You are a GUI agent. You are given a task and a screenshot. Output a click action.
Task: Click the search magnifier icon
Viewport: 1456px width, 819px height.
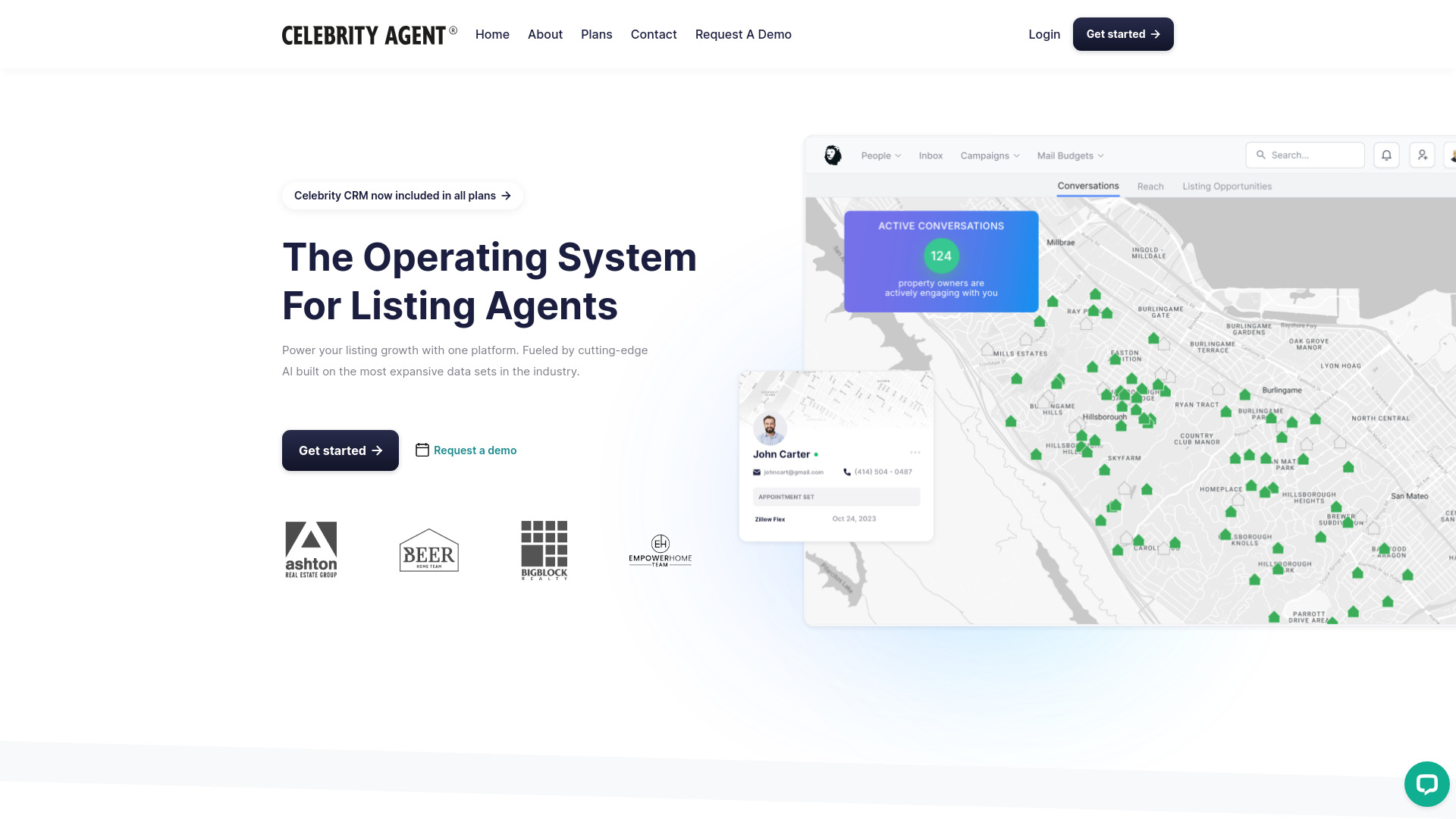point(1261,155)
